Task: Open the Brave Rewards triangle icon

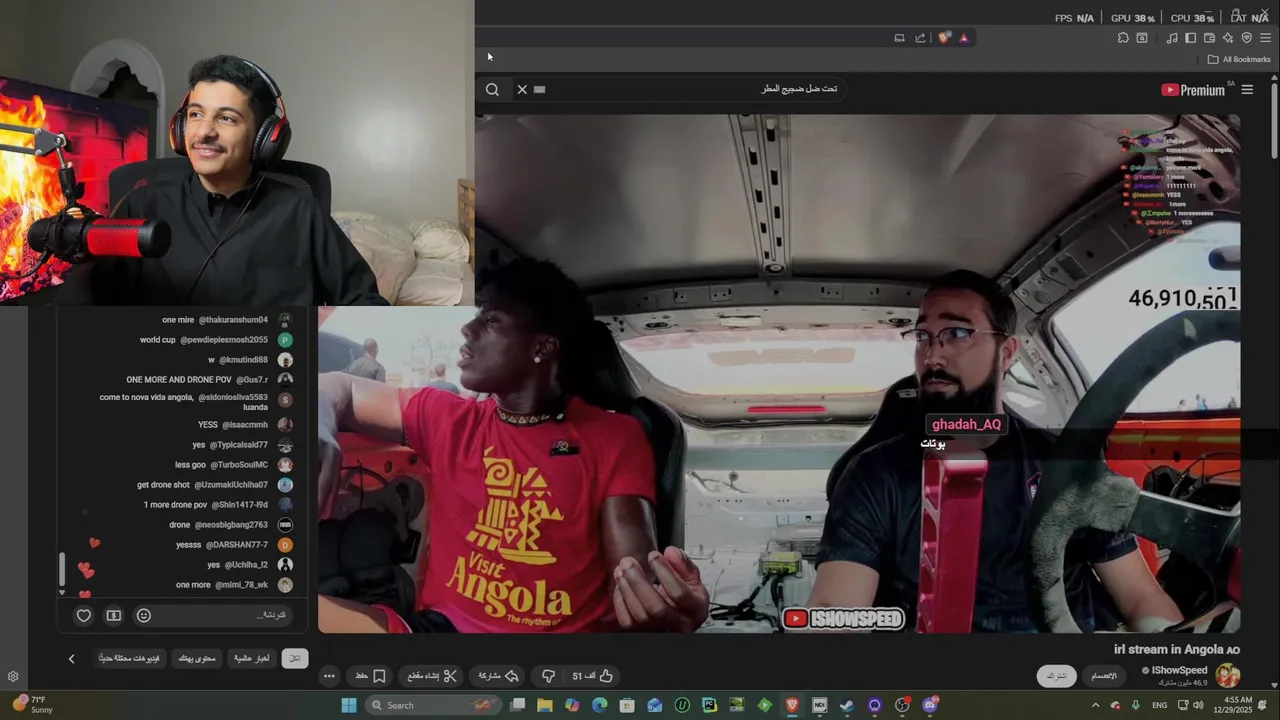Action: coord(964,38)
